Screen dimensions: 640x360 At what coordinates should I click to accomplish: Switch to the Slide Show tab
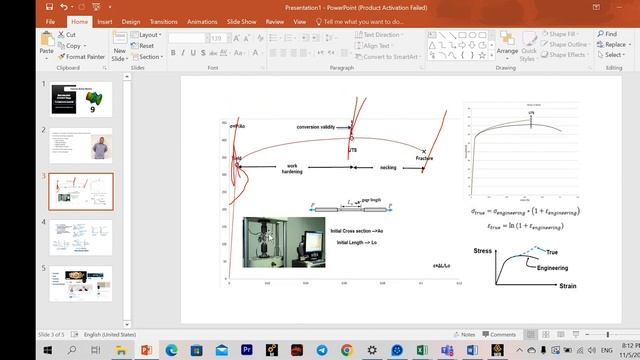coord(241,22)
